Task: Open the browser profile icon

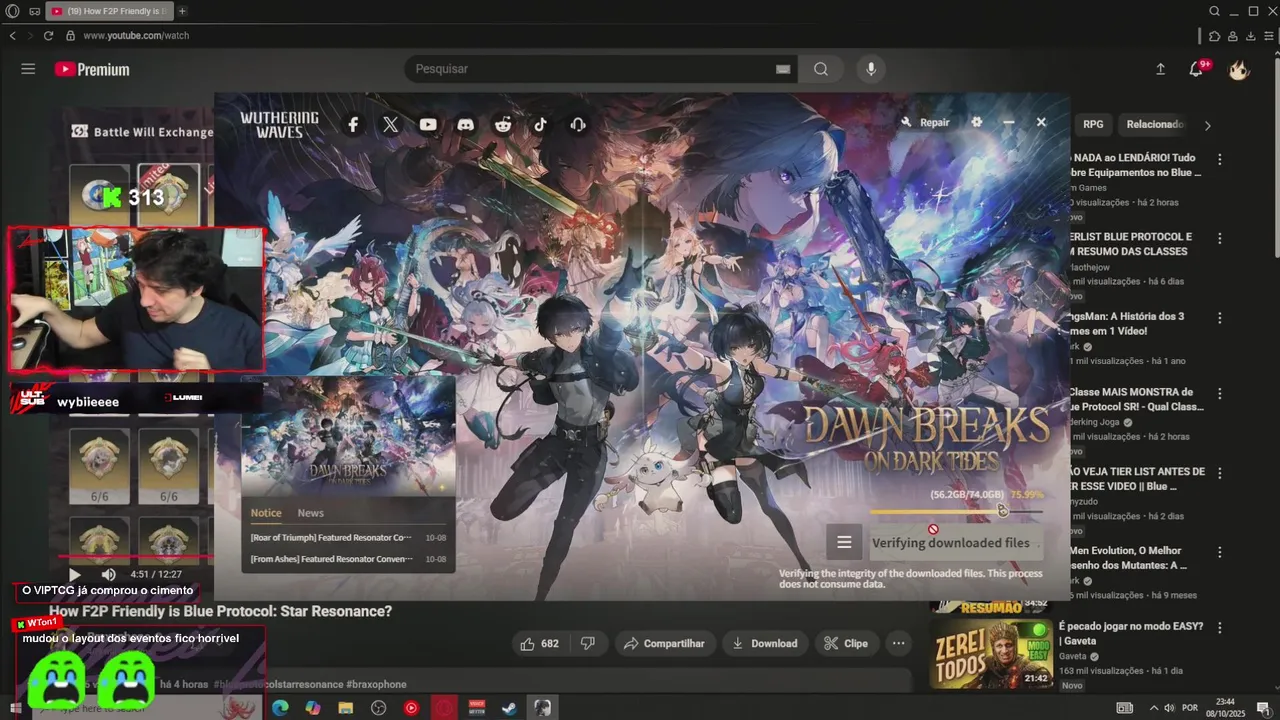Action: click(x=1232, y=35)
